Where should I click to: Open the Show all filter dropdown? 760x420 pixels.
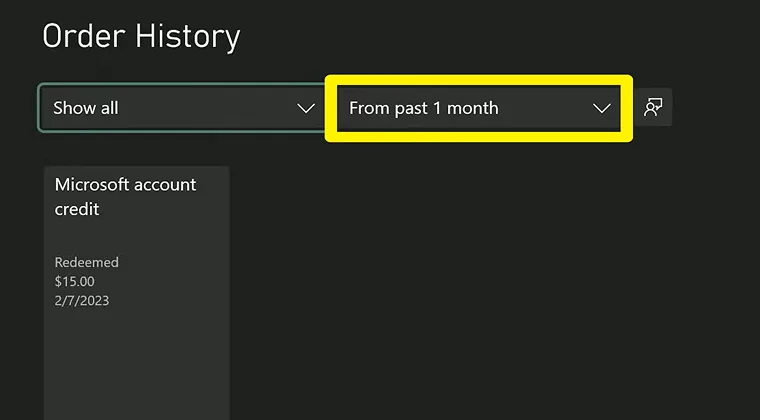coord(180,108)
